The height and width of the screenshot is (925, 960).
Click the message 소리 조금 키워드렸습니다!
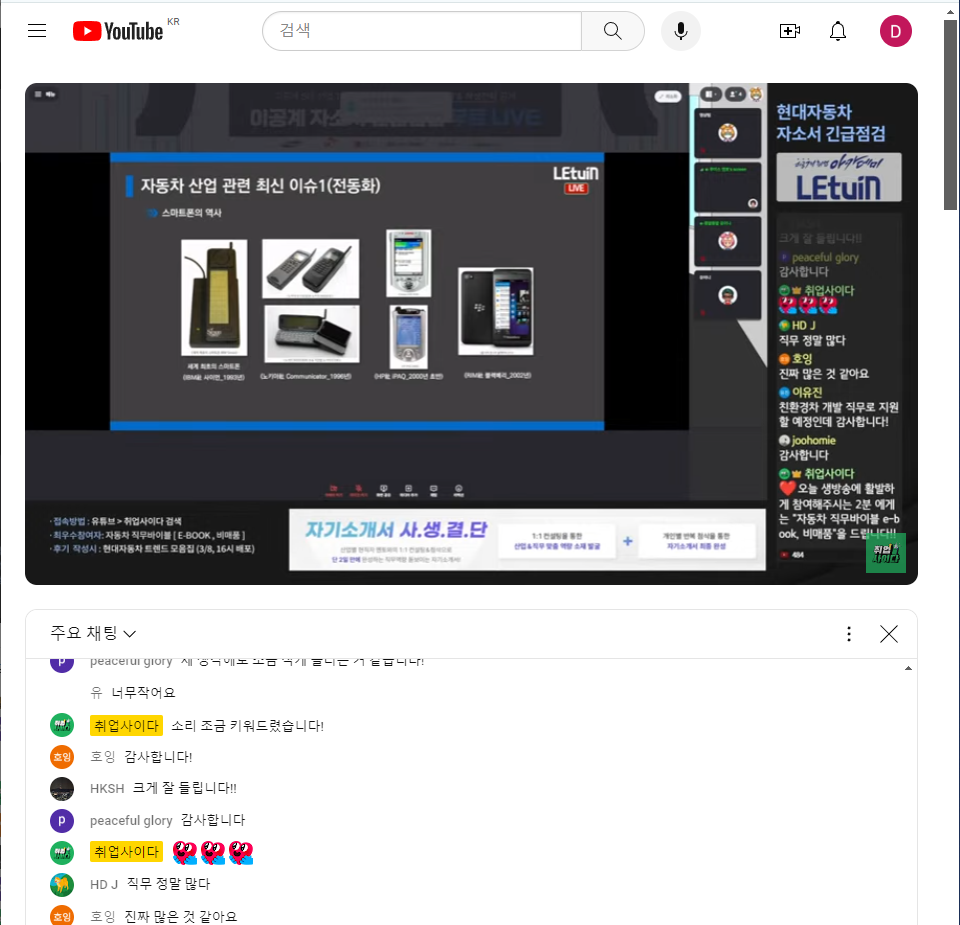point(247,725)
